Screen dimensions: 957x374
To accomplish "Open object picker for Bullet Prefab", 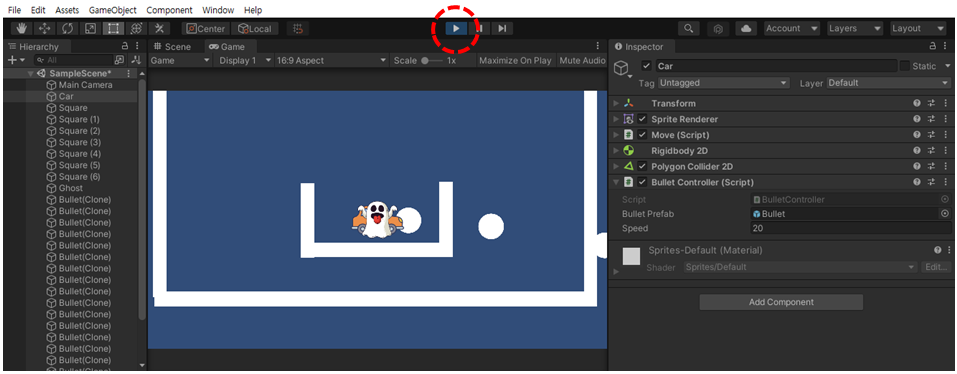I will pos(945,214).
